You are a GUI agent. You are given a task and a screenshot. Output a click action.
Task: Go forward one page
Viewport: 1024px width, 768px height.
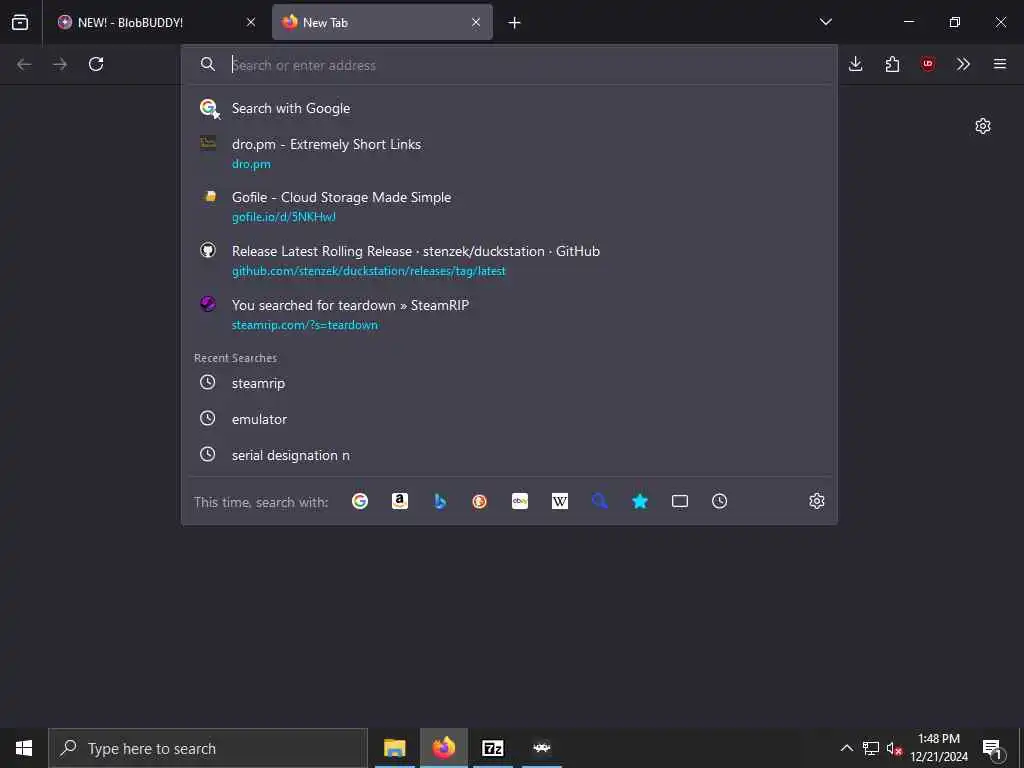tap(60, 64)
